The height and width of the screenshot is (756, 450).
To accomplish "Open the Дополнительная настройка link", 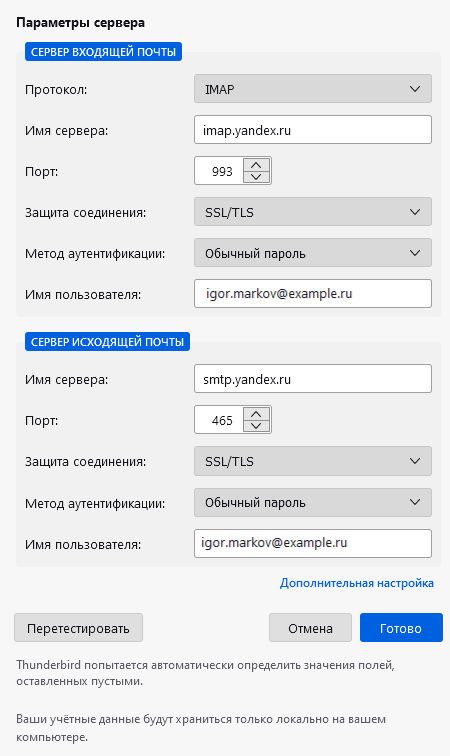I will point(356,583).
